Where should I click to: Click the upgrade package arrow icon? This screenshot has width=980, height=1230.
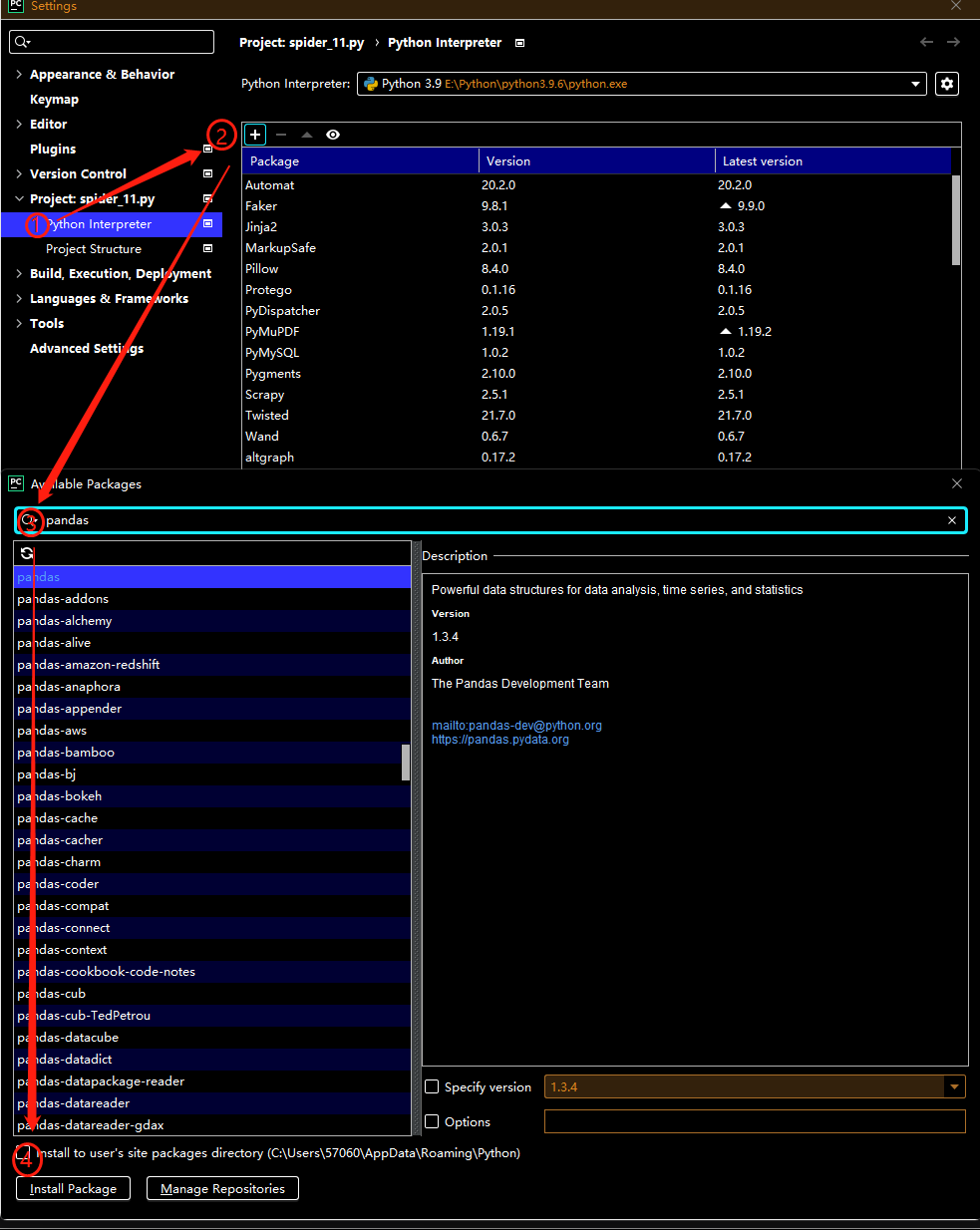point(307,135)
